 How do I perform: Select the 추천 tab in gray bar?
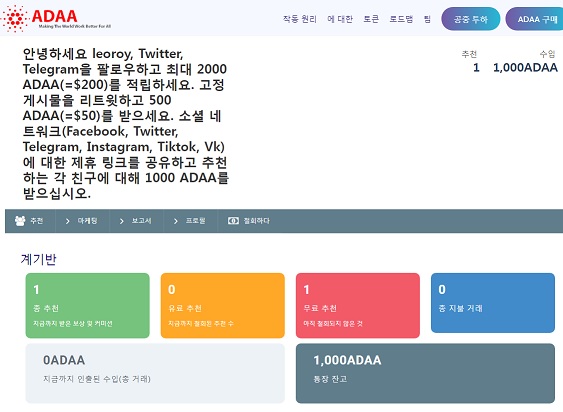point(30,221)
